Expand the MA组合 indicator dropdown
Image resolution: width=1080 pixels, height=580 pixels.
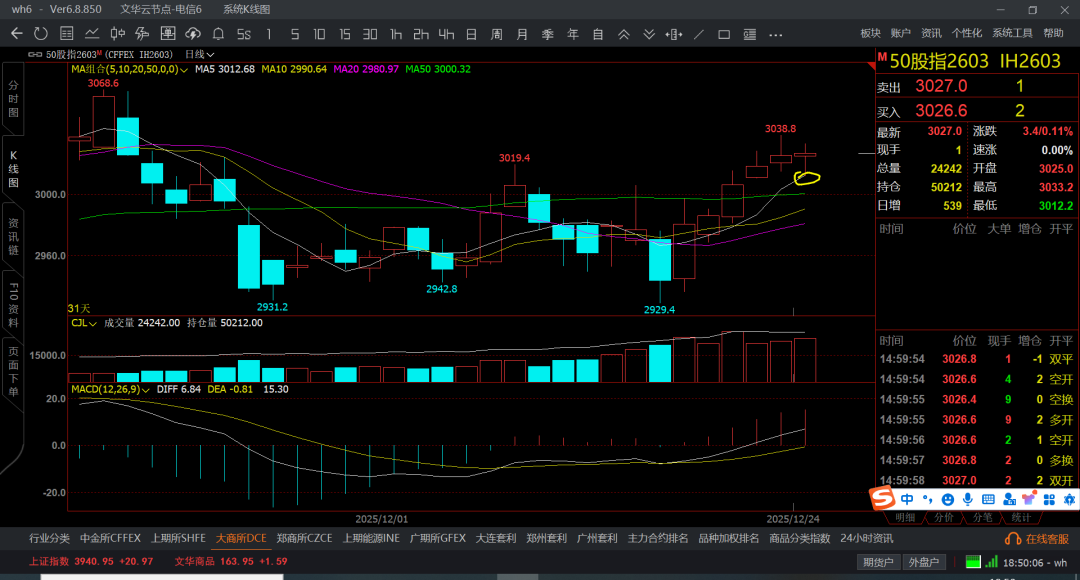[x=129, y=70]
